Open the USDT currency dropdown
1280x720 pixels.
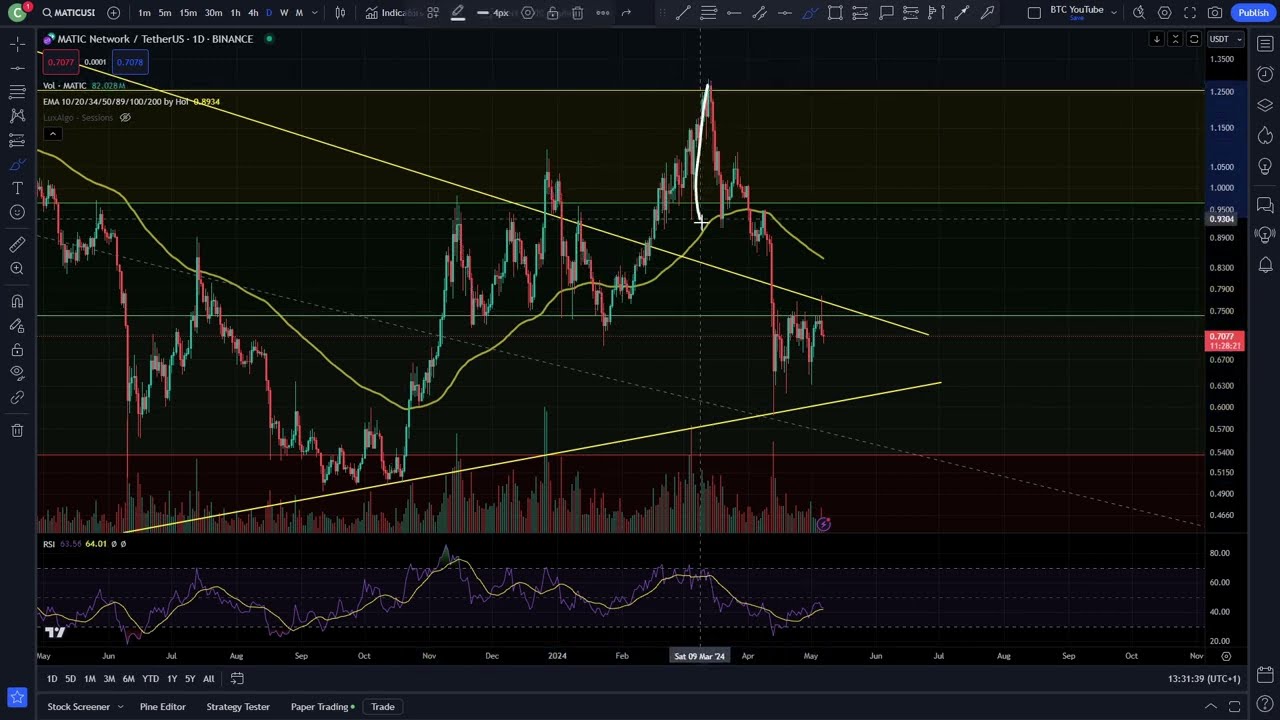pos(1225,39)
